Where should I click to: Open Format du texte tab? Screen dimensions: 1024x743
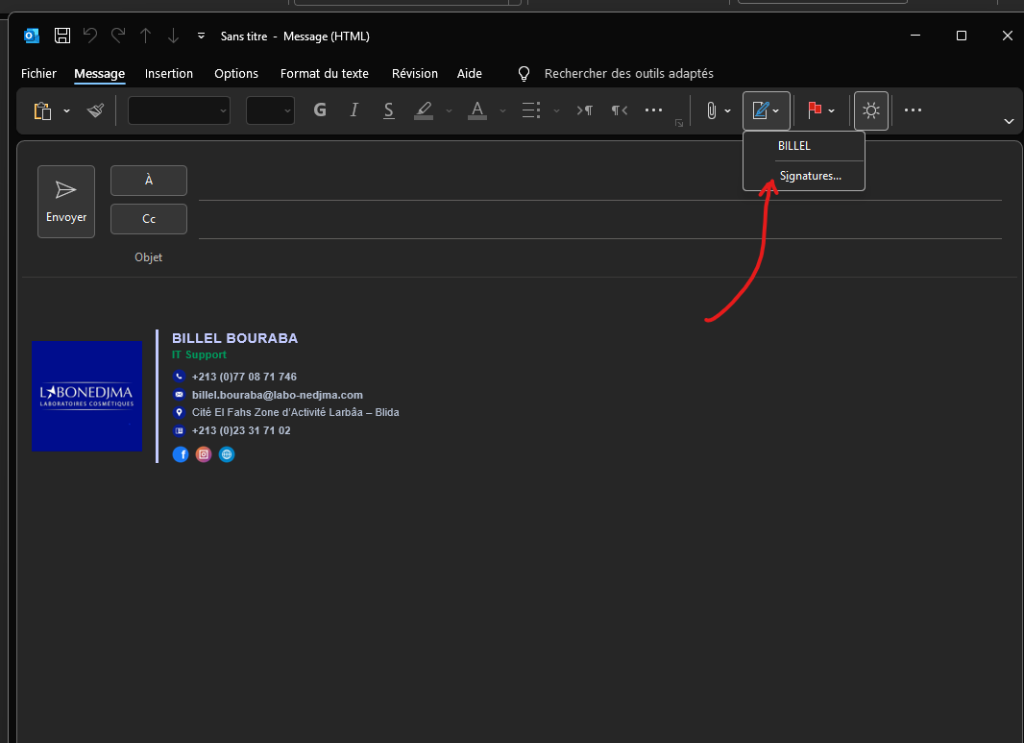(325, 74)
